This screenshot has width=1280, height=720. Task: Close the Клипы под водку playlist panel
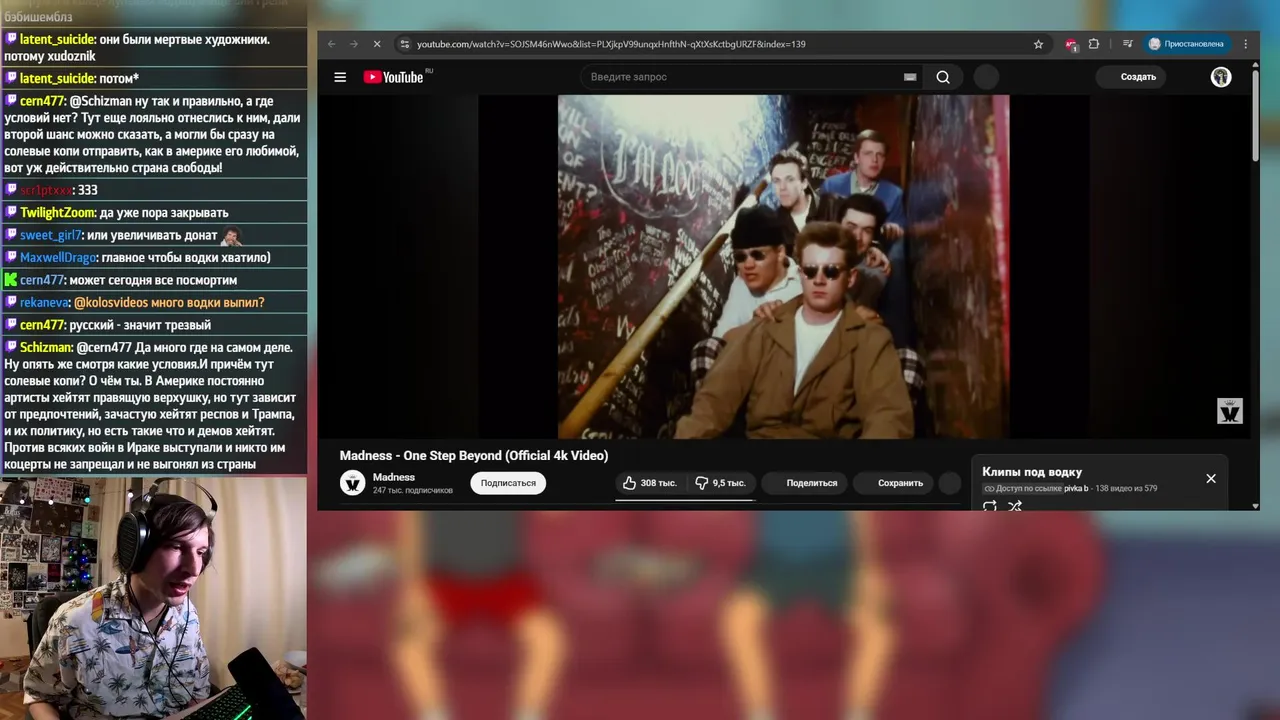1211,479
